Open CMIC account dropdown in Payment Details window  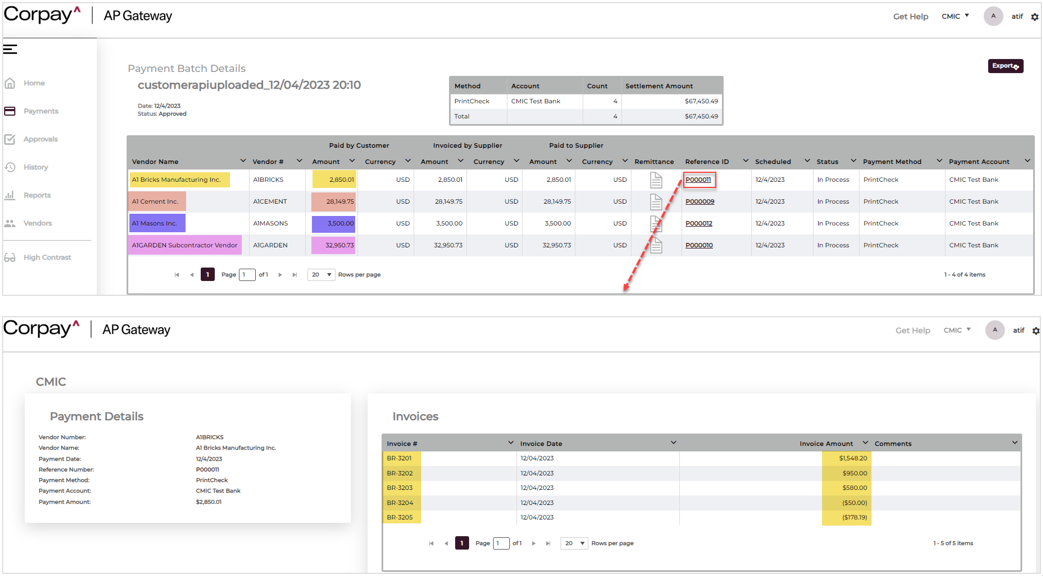tap(957, 331)
